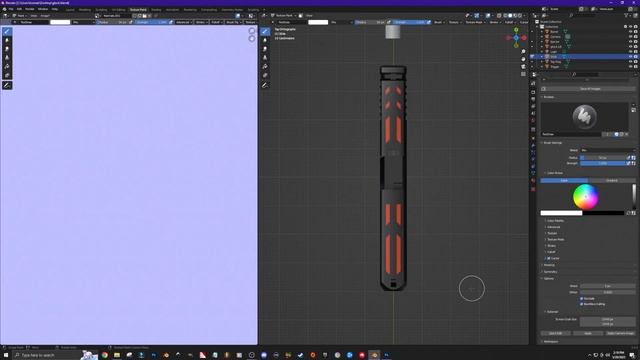Select the Mask tool in the 3D viewport toolbar
This screenshot has height=360, width=640.
coord(265,75)
